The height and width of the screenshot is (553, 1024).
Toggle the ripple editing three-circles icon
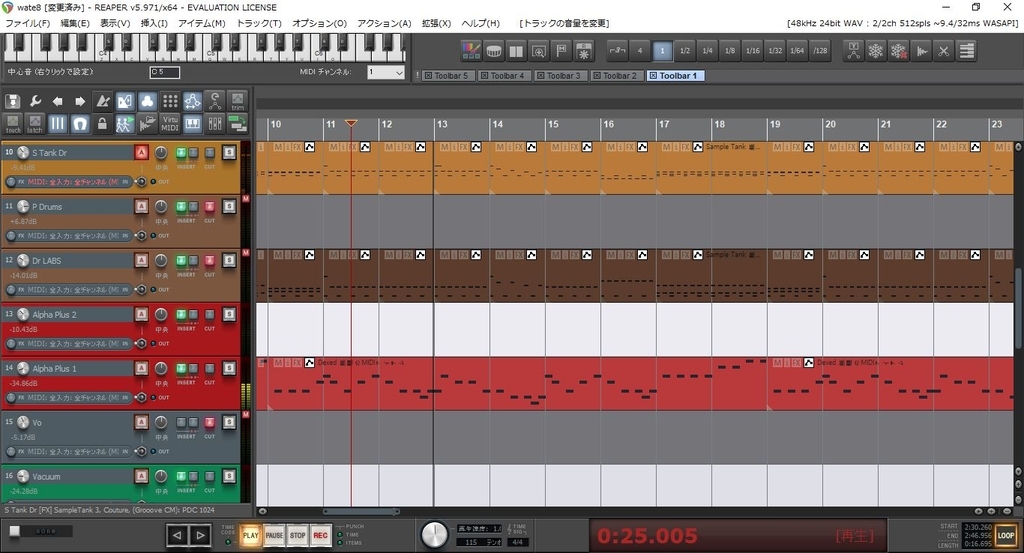coord(148,101)
